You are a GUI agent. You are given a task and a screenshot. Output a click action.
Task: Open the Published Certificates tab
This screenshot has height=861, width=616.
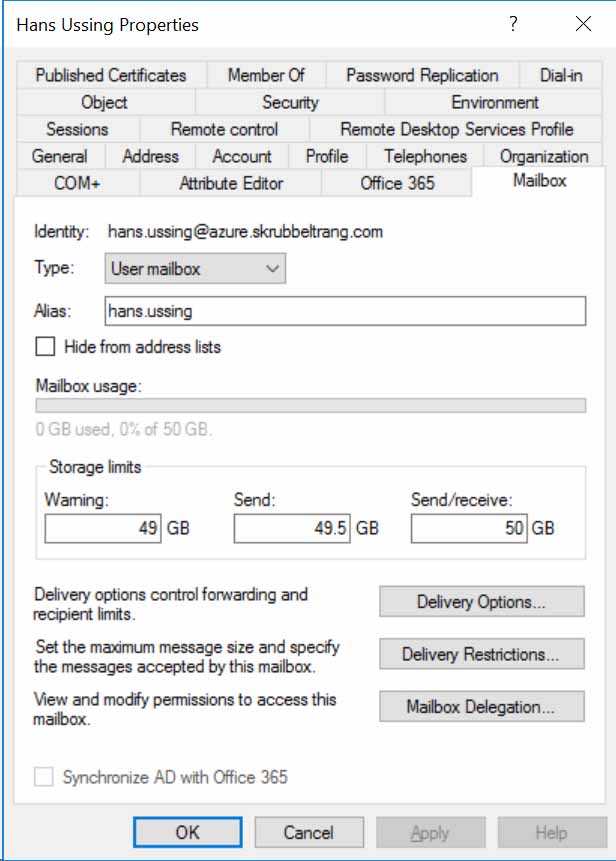(110, 75)
